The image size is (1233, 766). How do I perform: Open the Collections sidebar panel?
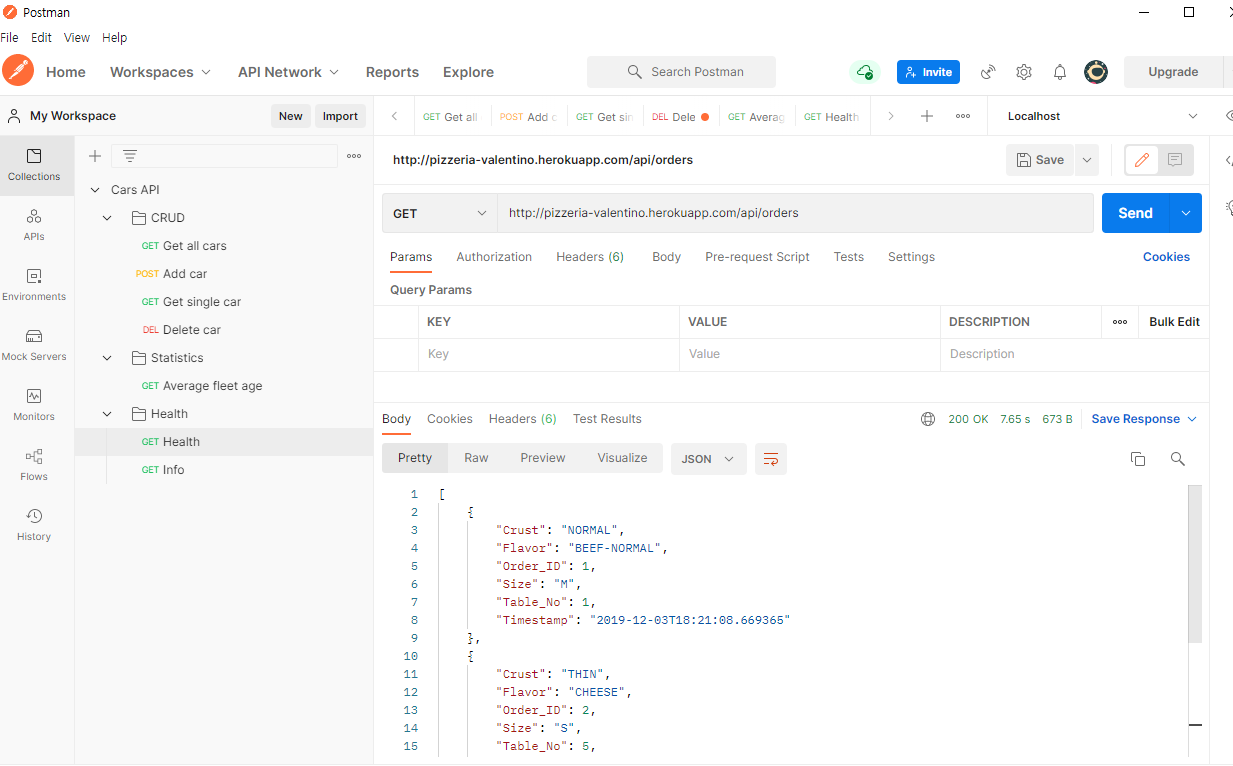(35, 165)
